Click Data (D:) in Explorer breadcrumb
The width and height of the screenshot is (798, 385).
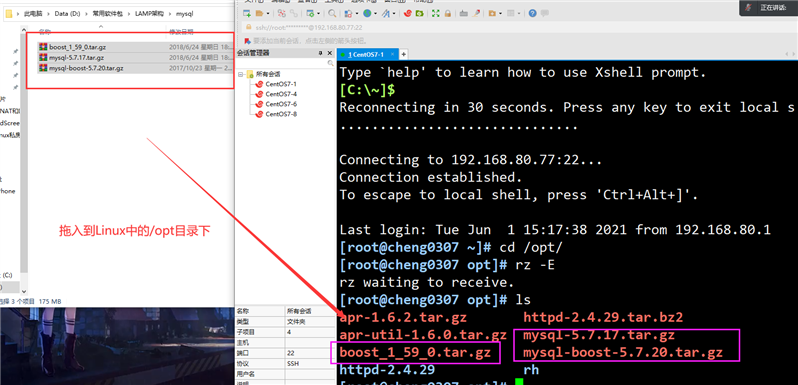pyautogui.click(x=68, y=14)
